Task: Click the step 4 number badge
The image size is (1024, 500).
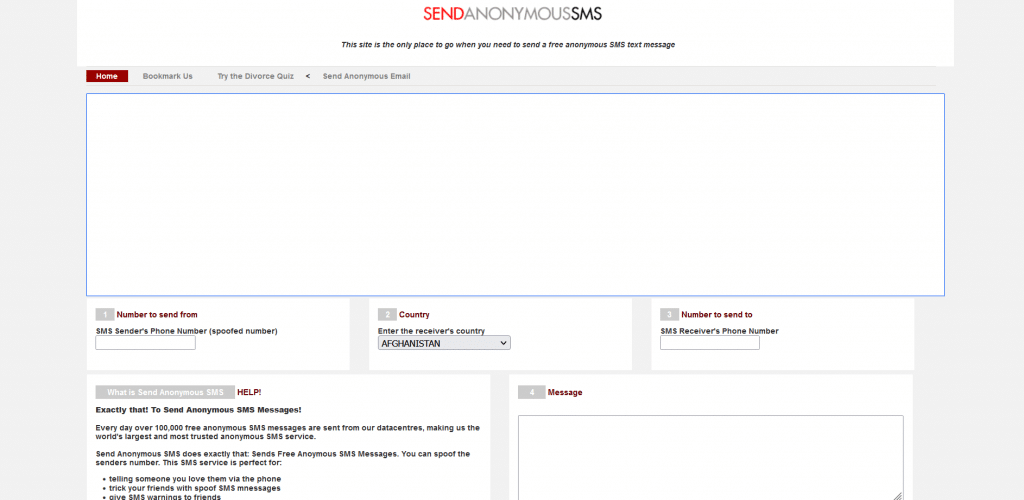Action: point(532,392)
